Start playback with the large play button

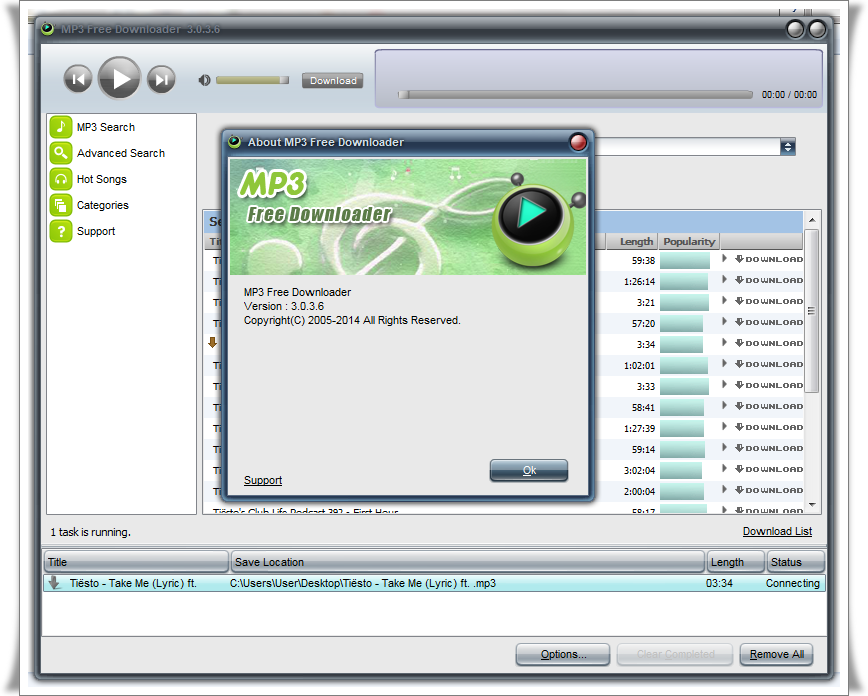[120, 78]
